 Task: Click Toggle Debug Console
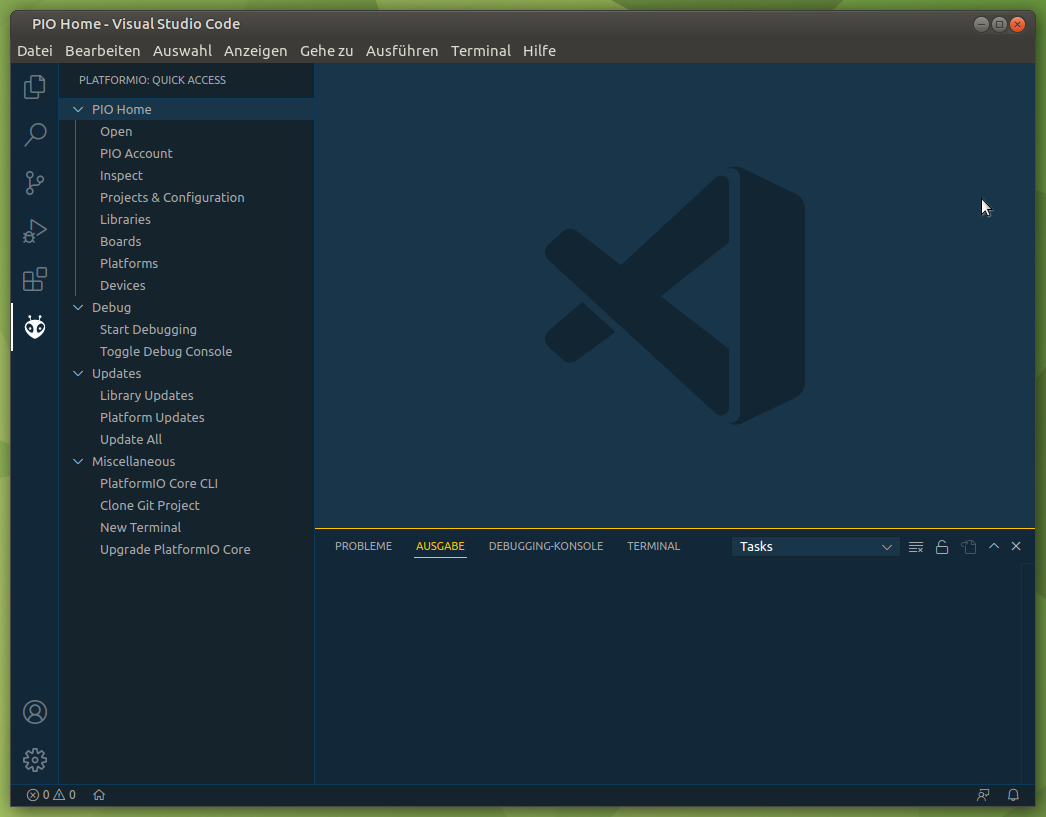(166, 351)
